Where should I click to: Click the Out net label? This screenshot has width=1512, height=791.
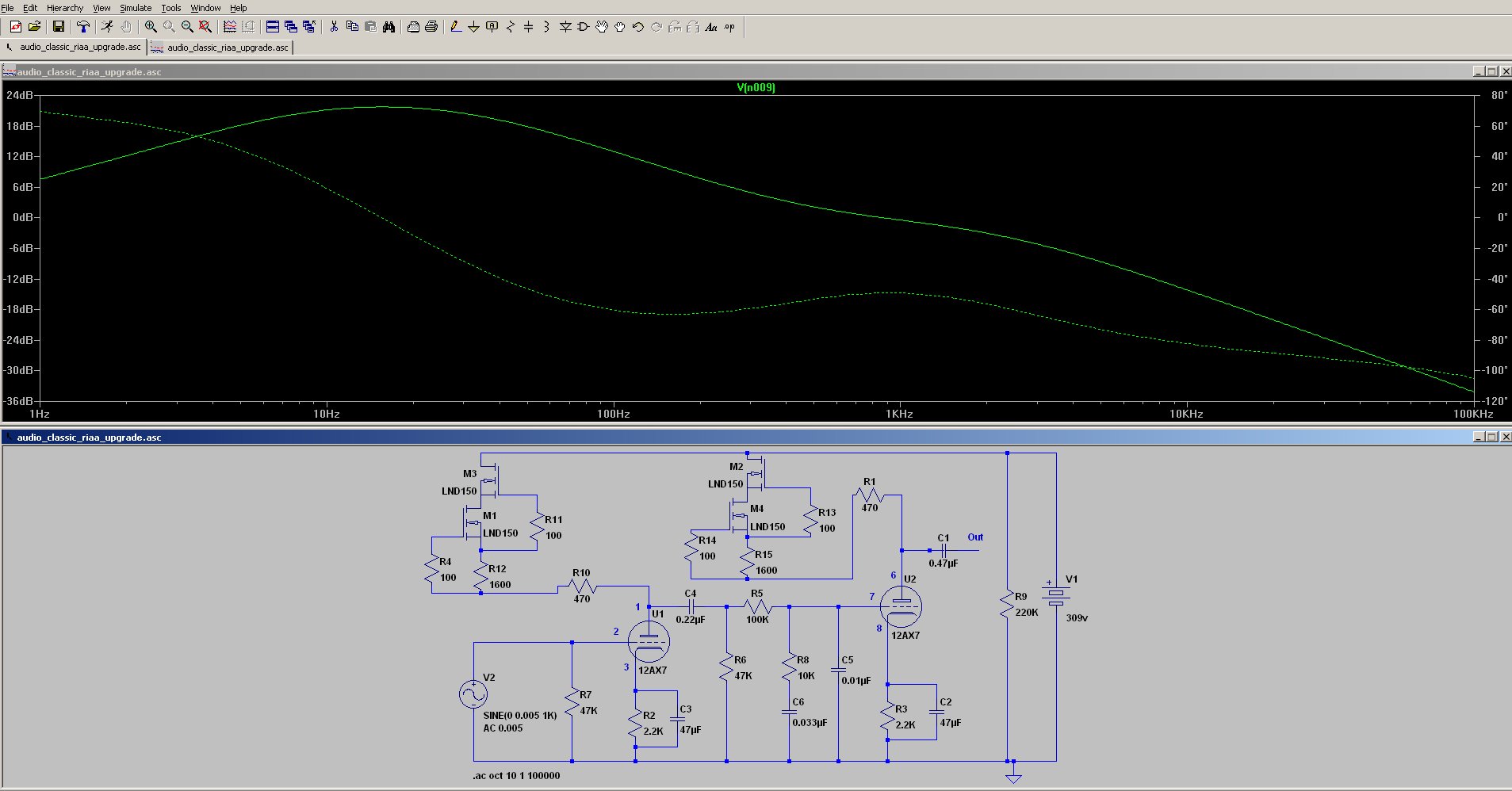975,537
